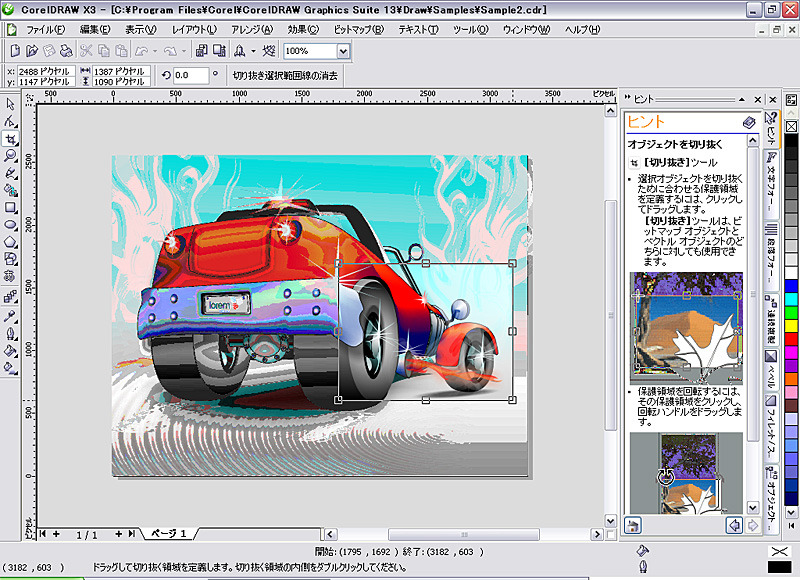Viewport: 800px width, 580px height.
Task: Expand the color palette fully
Action: pos(791,525)
